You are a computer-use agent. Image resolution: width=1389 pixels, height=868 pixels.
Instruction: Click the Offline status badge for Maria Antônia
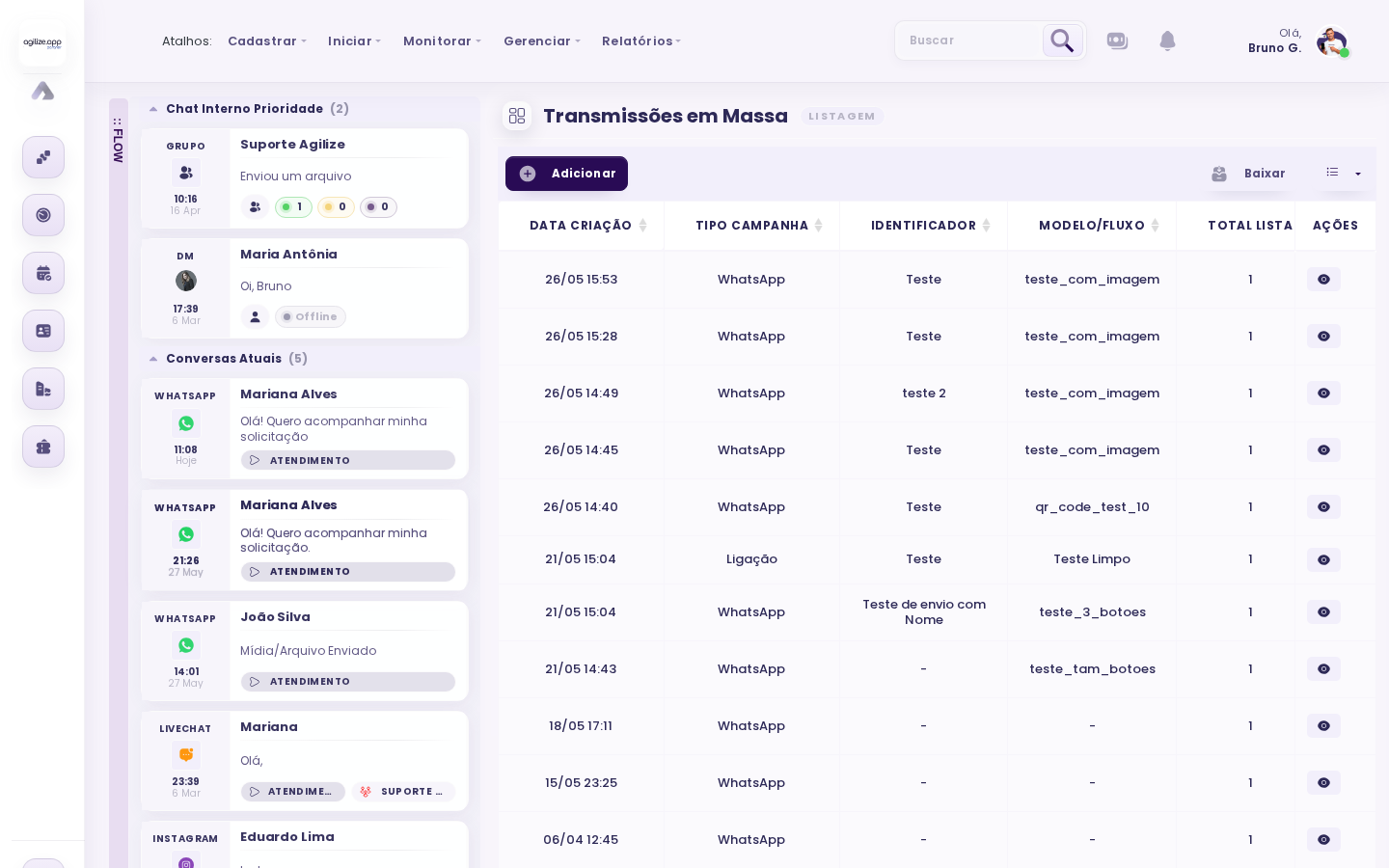click(311, 317)
